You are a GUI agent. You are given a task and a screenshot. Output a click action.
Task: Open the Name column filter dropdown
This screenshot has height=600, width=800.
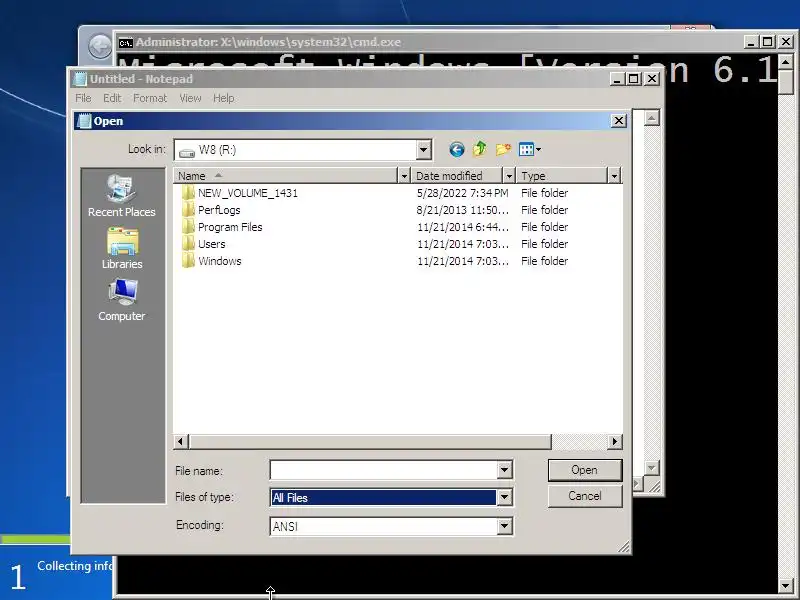point(404,176)
